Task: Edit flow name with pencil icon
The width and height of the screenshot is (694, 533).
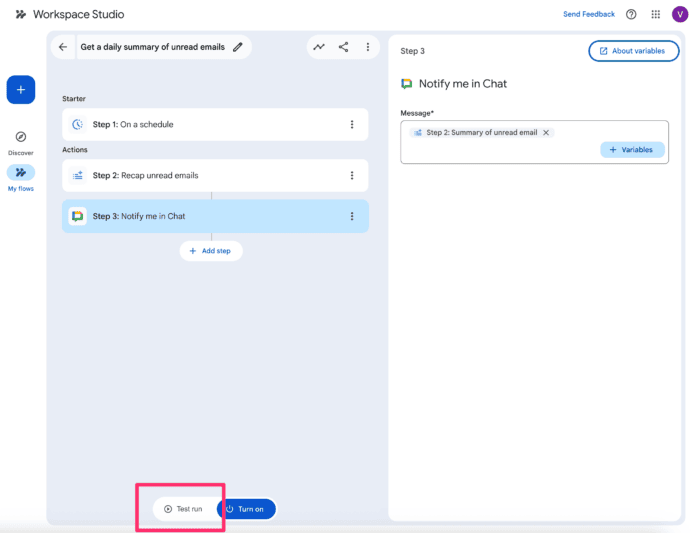Action: [x=237, y=47]
